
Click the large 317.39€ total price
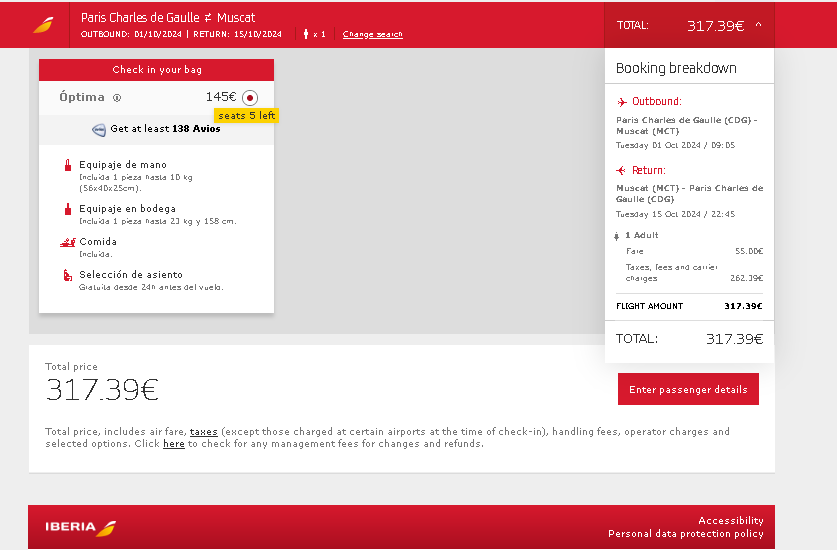(x=102, y=389)
